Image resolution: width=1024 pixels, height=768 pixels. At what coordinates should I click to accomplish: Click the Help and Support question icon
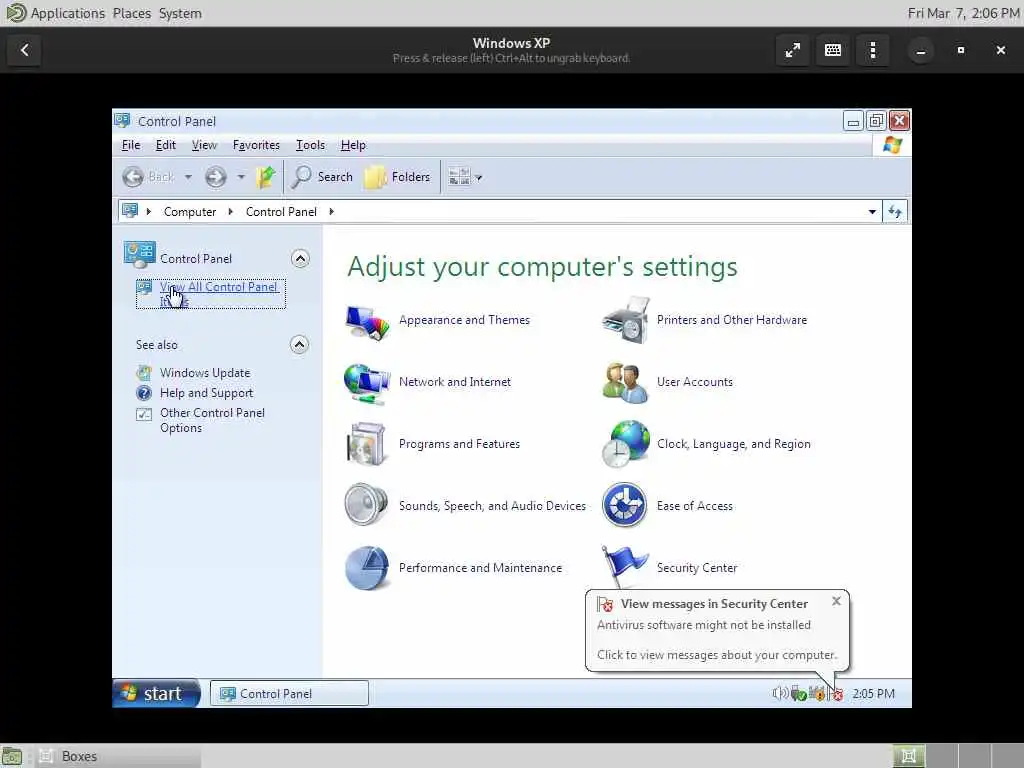144,393
